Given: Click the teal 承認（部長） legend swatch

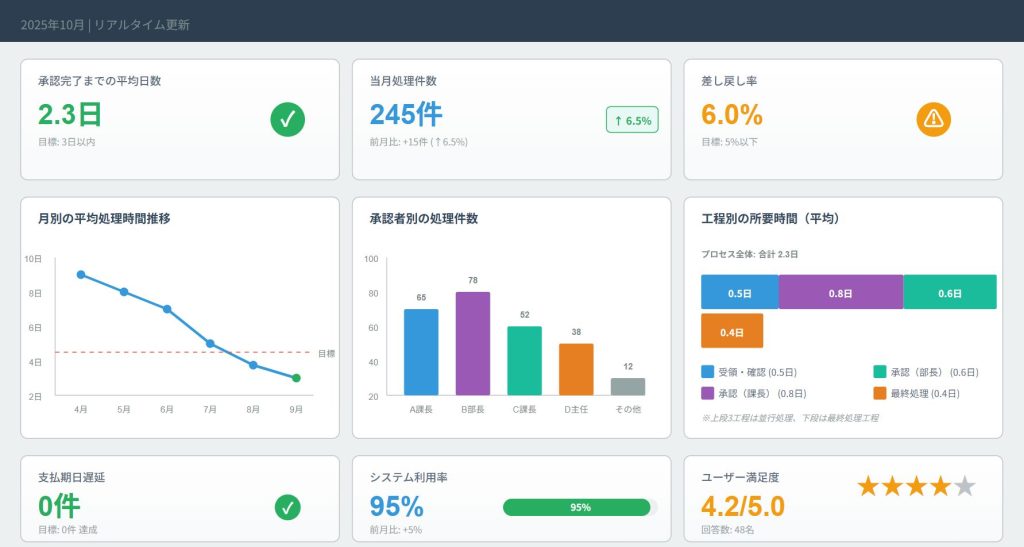Looking at the screenshot, I should coord(880,370).
